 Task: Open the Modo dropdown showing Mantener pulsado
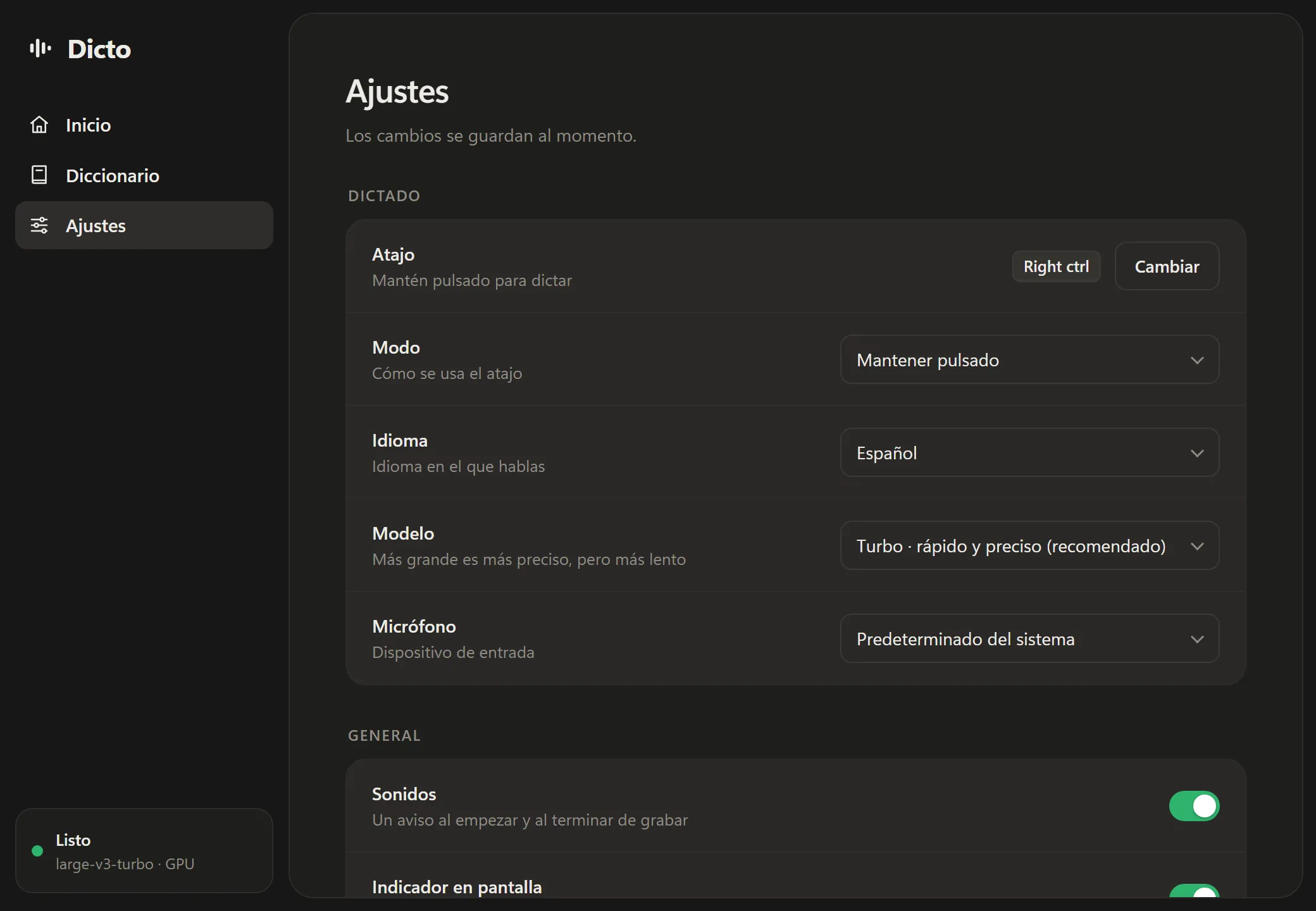coord(1029,359)
